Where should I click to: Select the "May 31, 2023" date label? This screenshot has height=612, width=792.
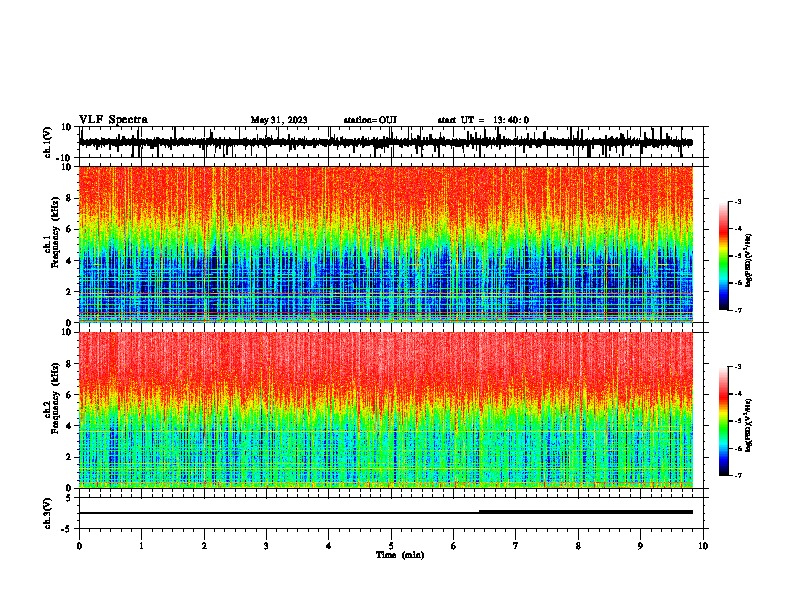[x=279, y=120]
